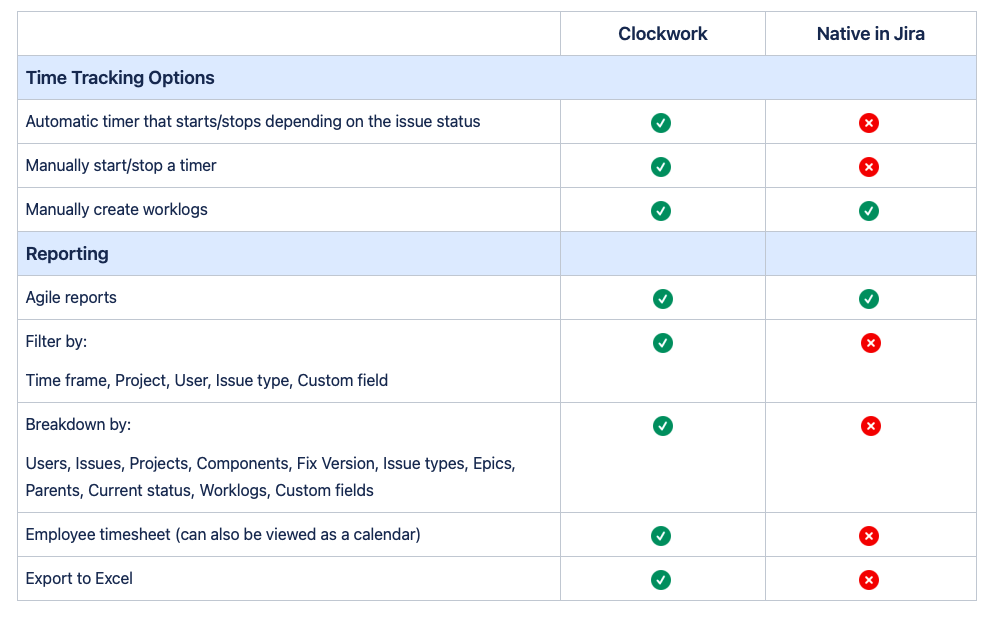Viewport: 993px width, 618px height.
Task: Click 'Time frame, Project, User, Issue type, Custom field'
Action: click(x=206, y=381)
